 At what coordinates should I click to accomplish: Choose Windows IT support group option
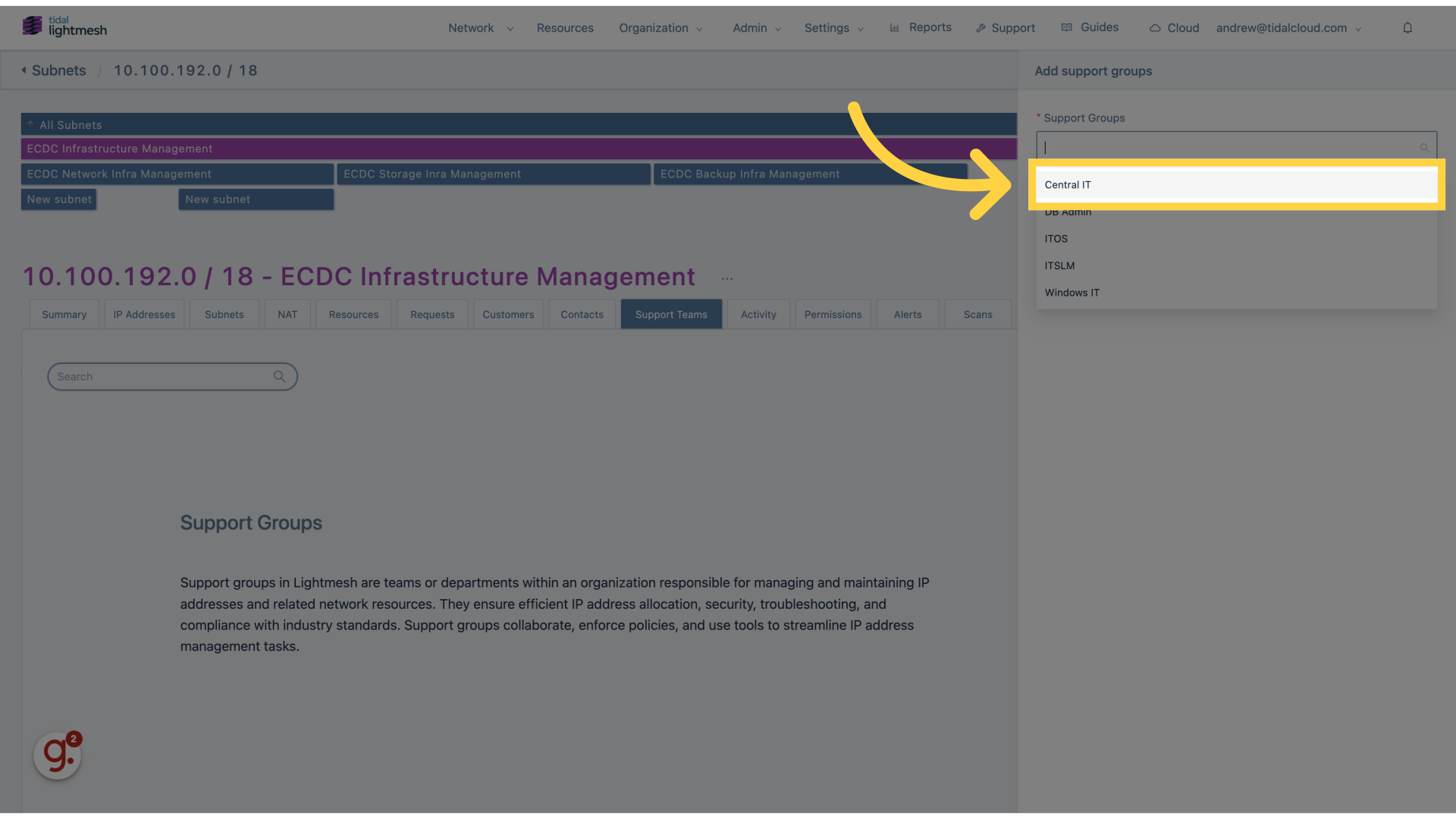click(1237, 293)
